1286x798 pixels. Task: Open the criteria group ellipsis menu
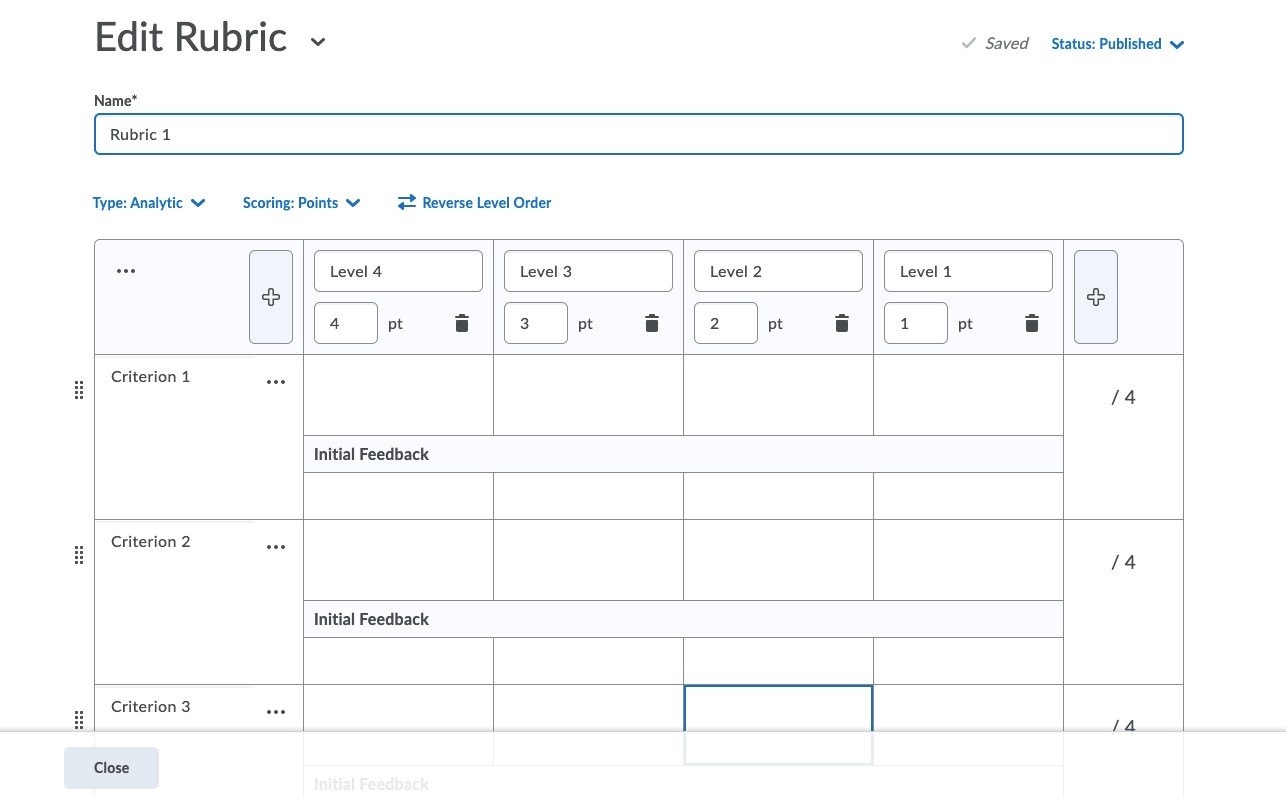125,271
